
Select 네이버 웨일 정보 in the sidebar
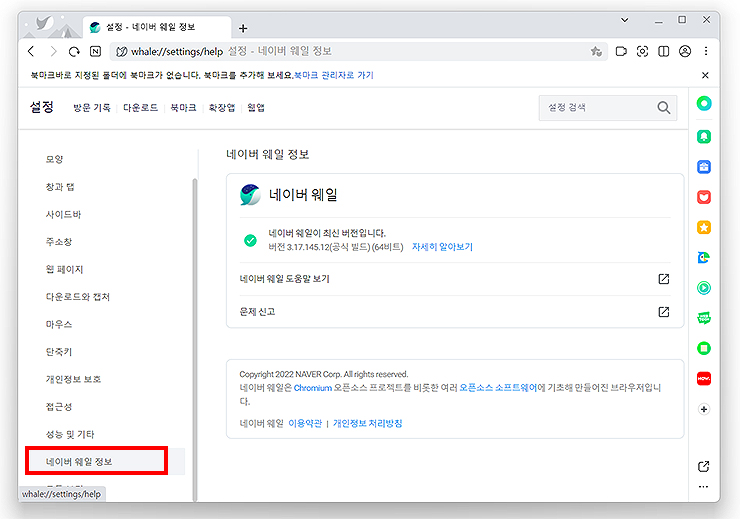tap(79, 461)
